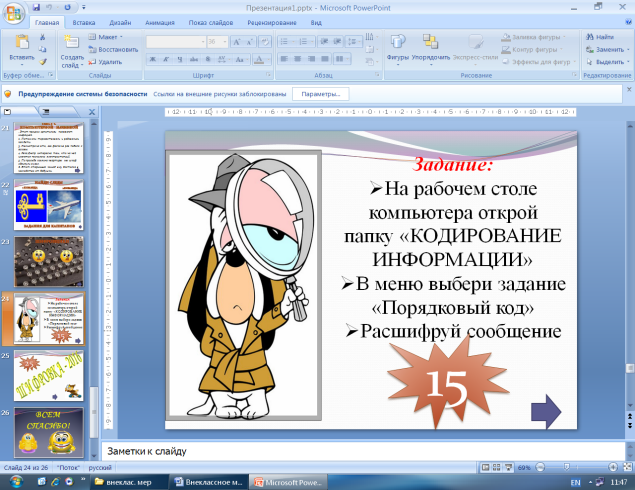
Task: Clear formatting with eraser icon
Action: click(265, 42)
